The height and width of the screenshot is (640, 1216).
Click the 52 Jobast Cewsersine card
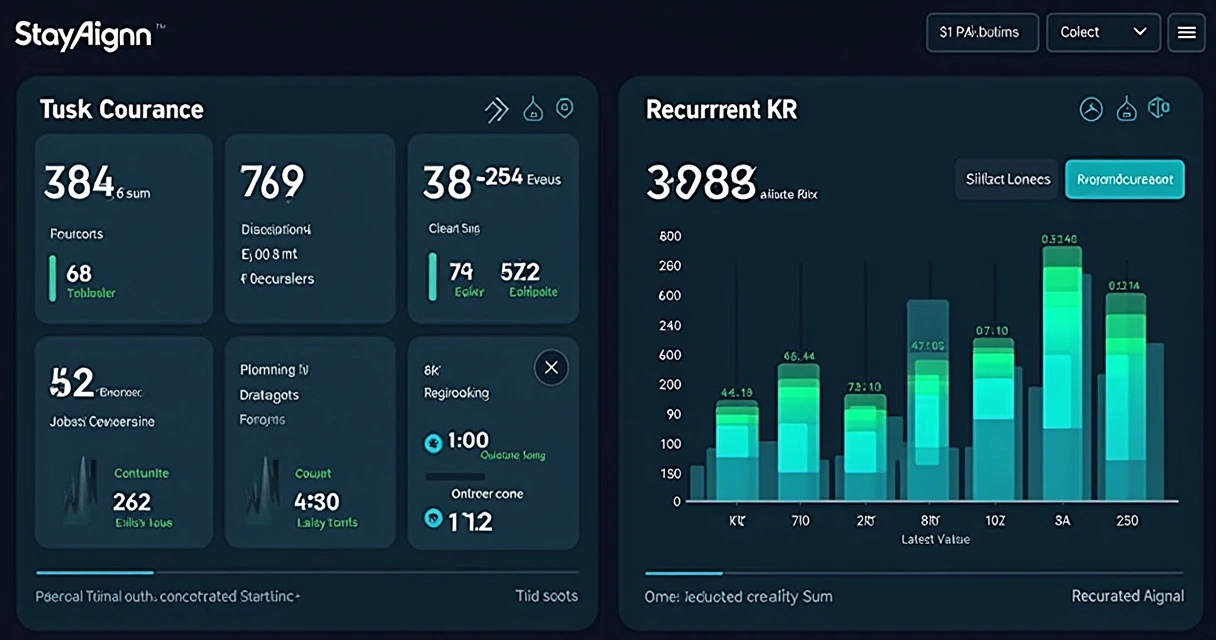click(x=124, y=442)
